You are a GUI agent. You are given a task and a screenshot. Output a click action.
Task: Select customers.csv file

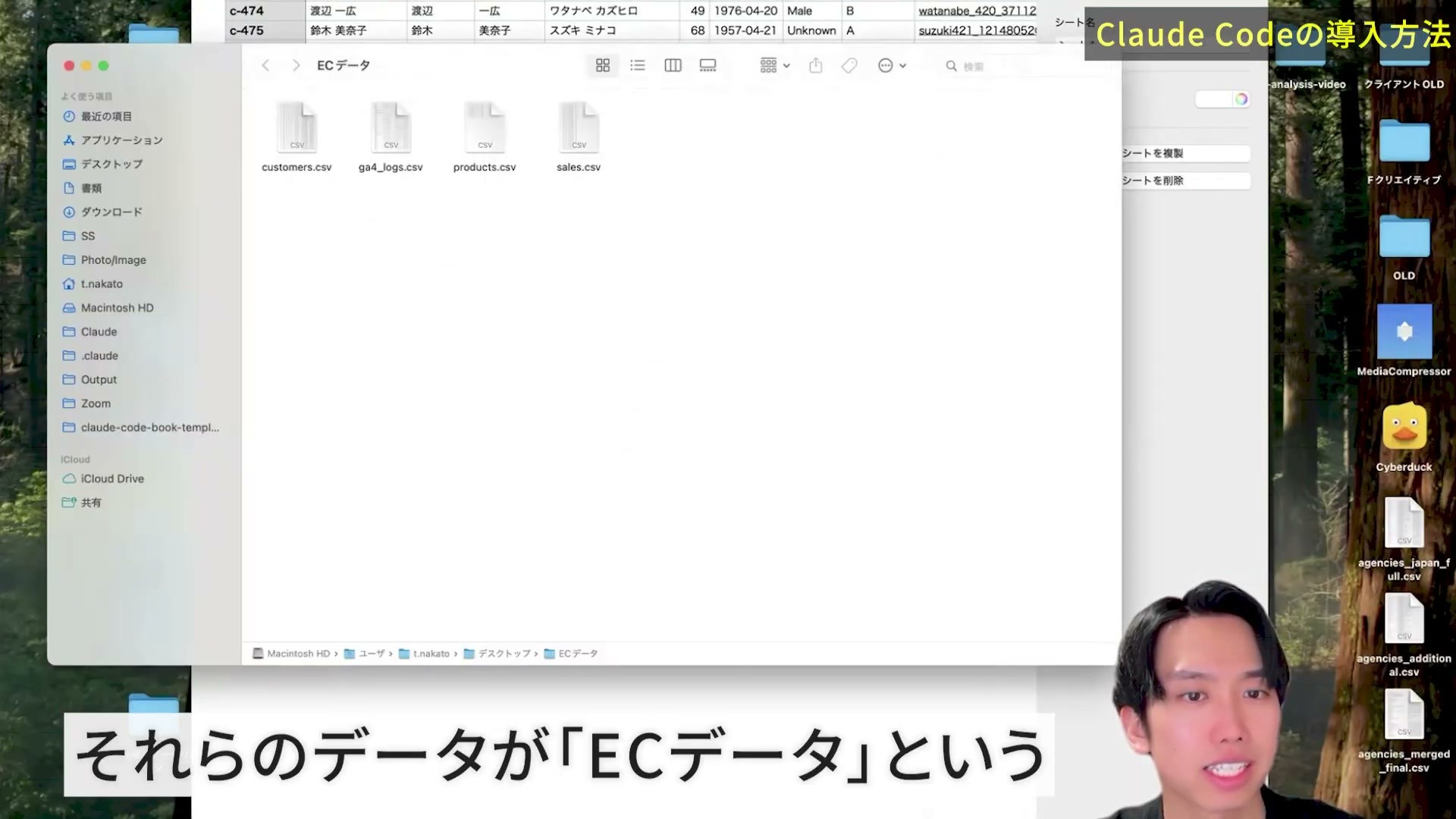click(297, 137)
